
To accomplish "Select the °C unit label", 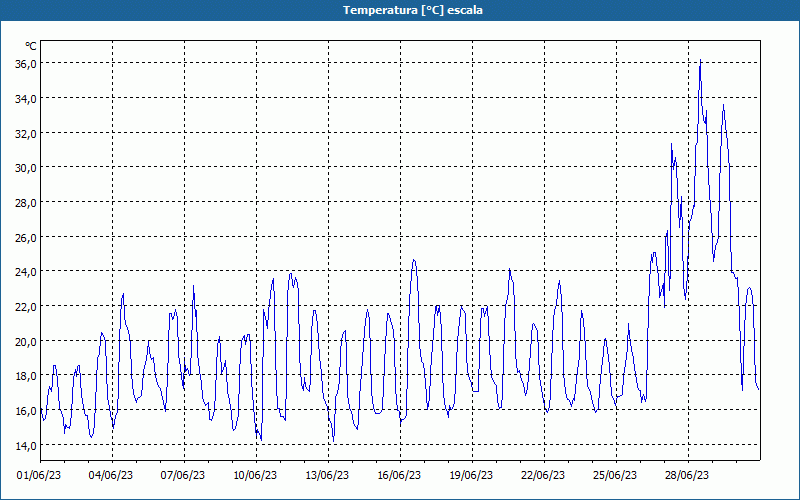I will tap(31, 46).
